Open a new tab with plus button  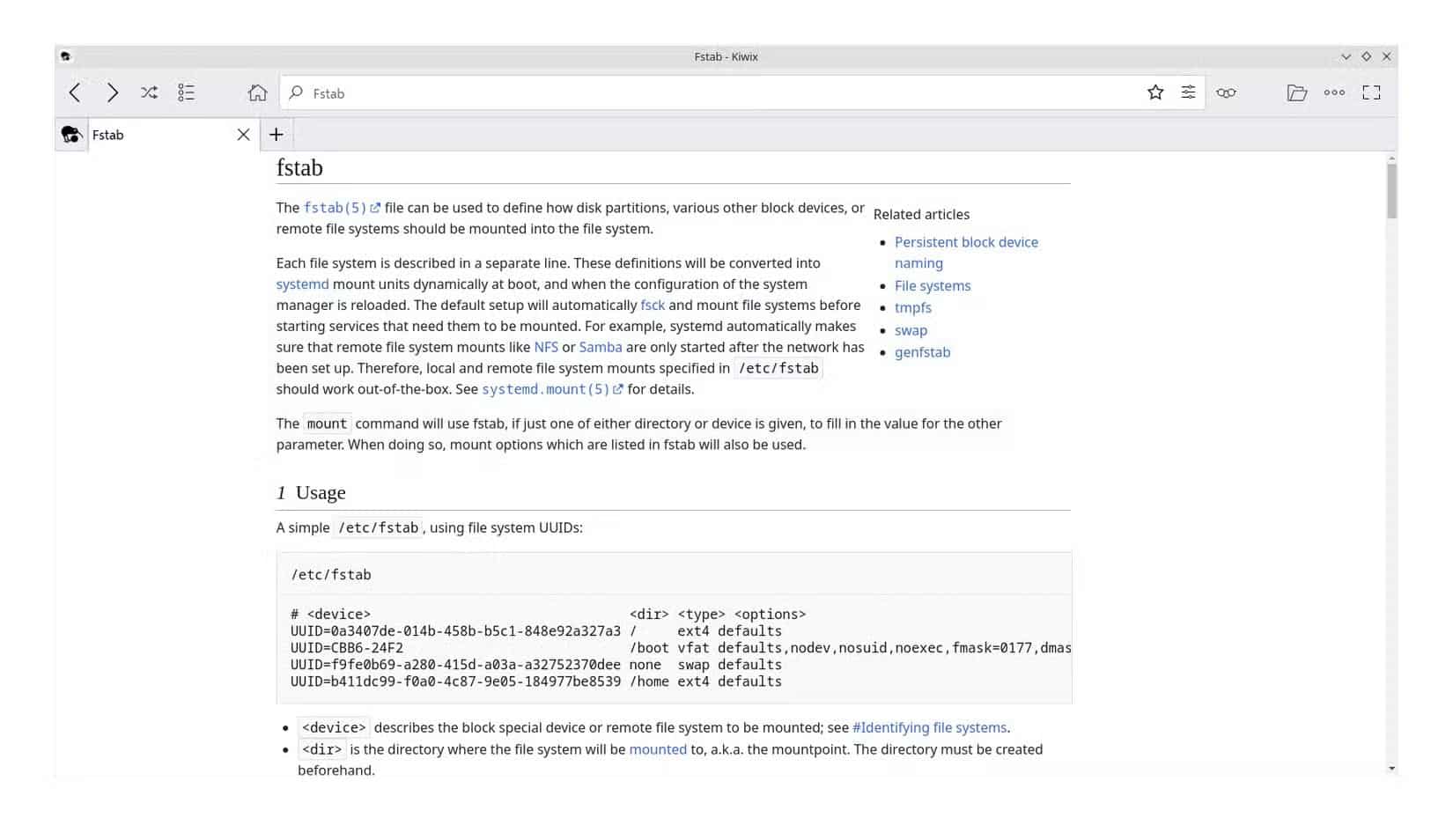pos(276,134)
